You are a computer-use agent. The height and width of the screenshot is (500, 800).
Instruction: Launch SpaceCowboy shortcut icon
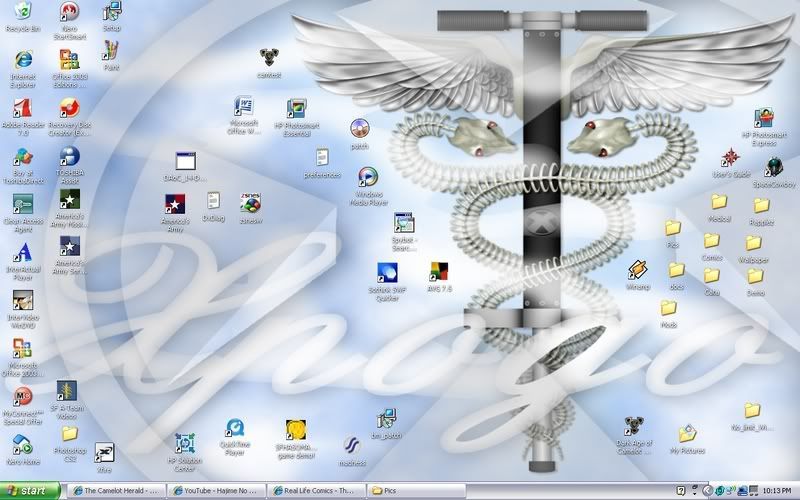coord(774,167)
